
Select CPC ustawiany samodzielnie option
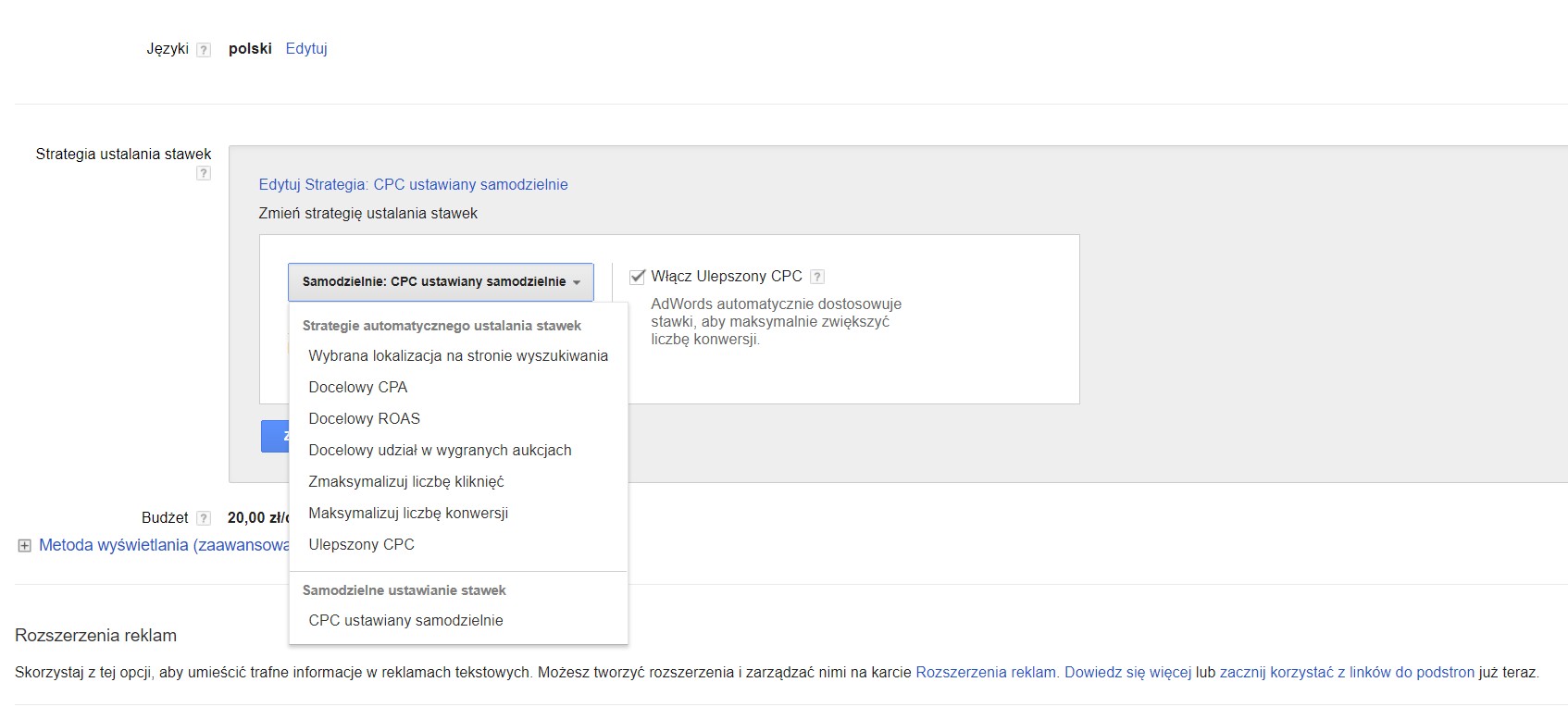pos(405,621)
